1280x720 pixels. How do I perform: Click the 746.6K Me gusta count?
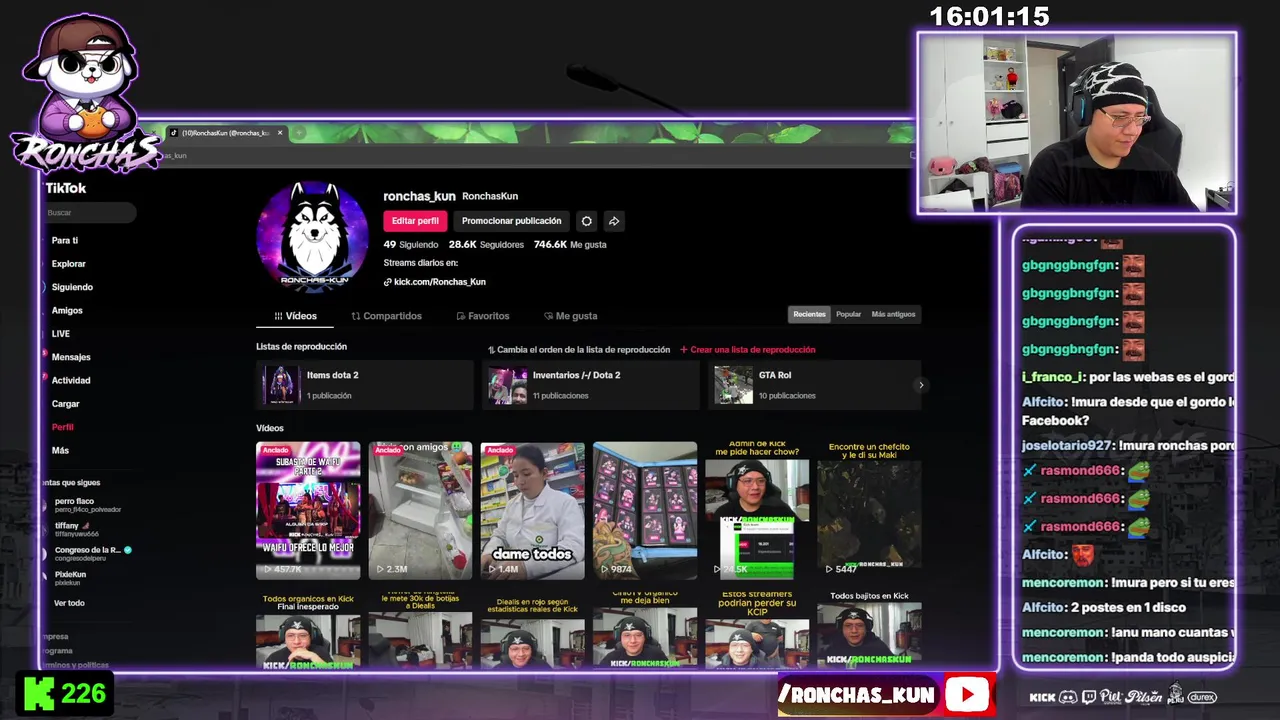(570, 244)
